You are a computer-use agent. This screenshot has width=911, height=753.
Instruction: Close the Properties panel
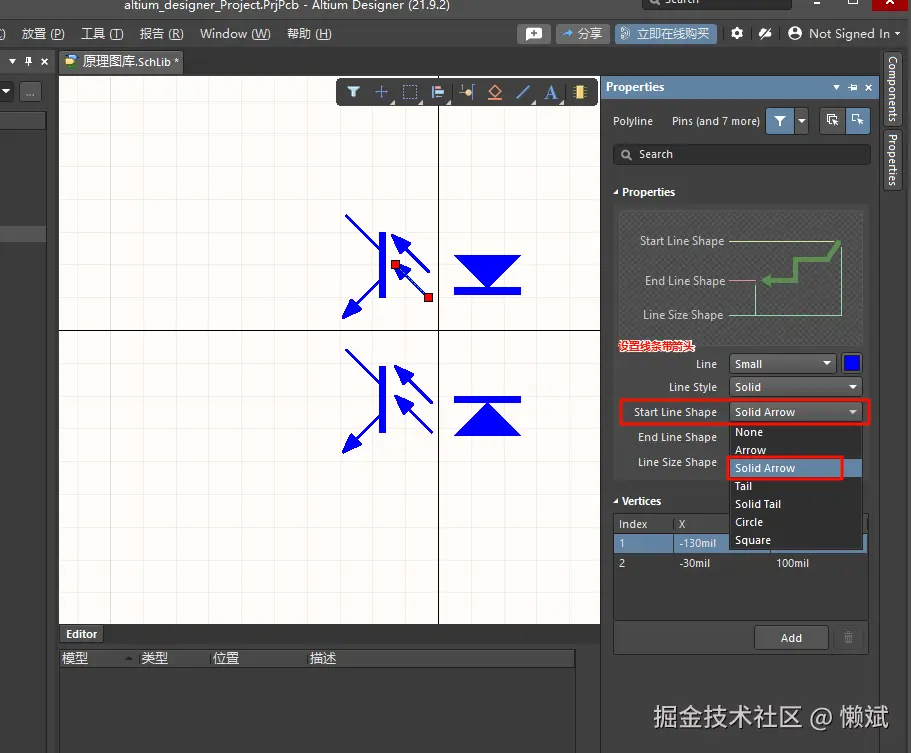point(869,87)
